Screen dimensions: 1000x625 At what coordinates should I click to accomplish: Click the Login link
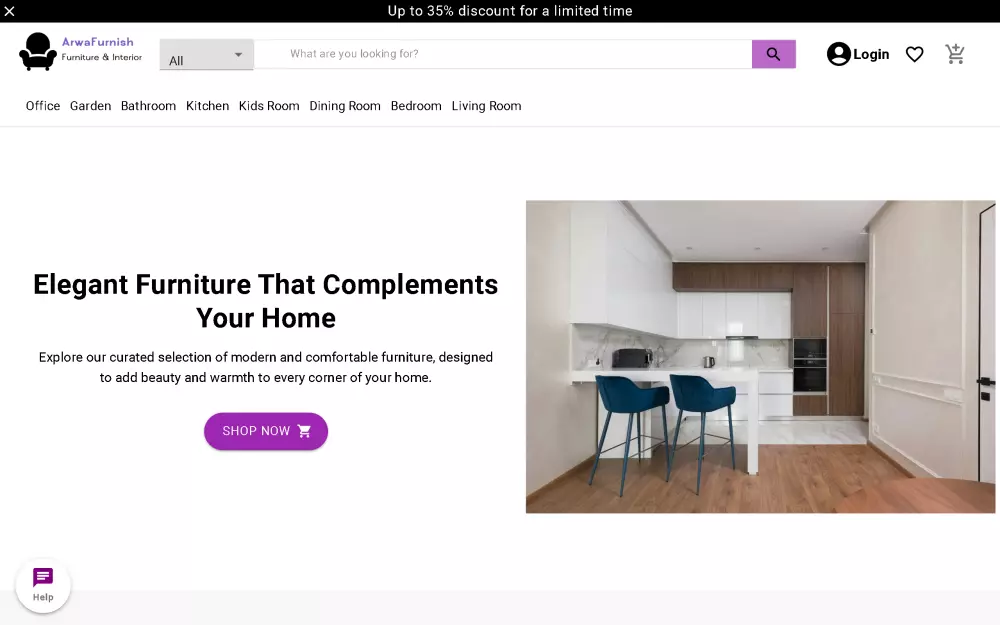click(871, 54)
